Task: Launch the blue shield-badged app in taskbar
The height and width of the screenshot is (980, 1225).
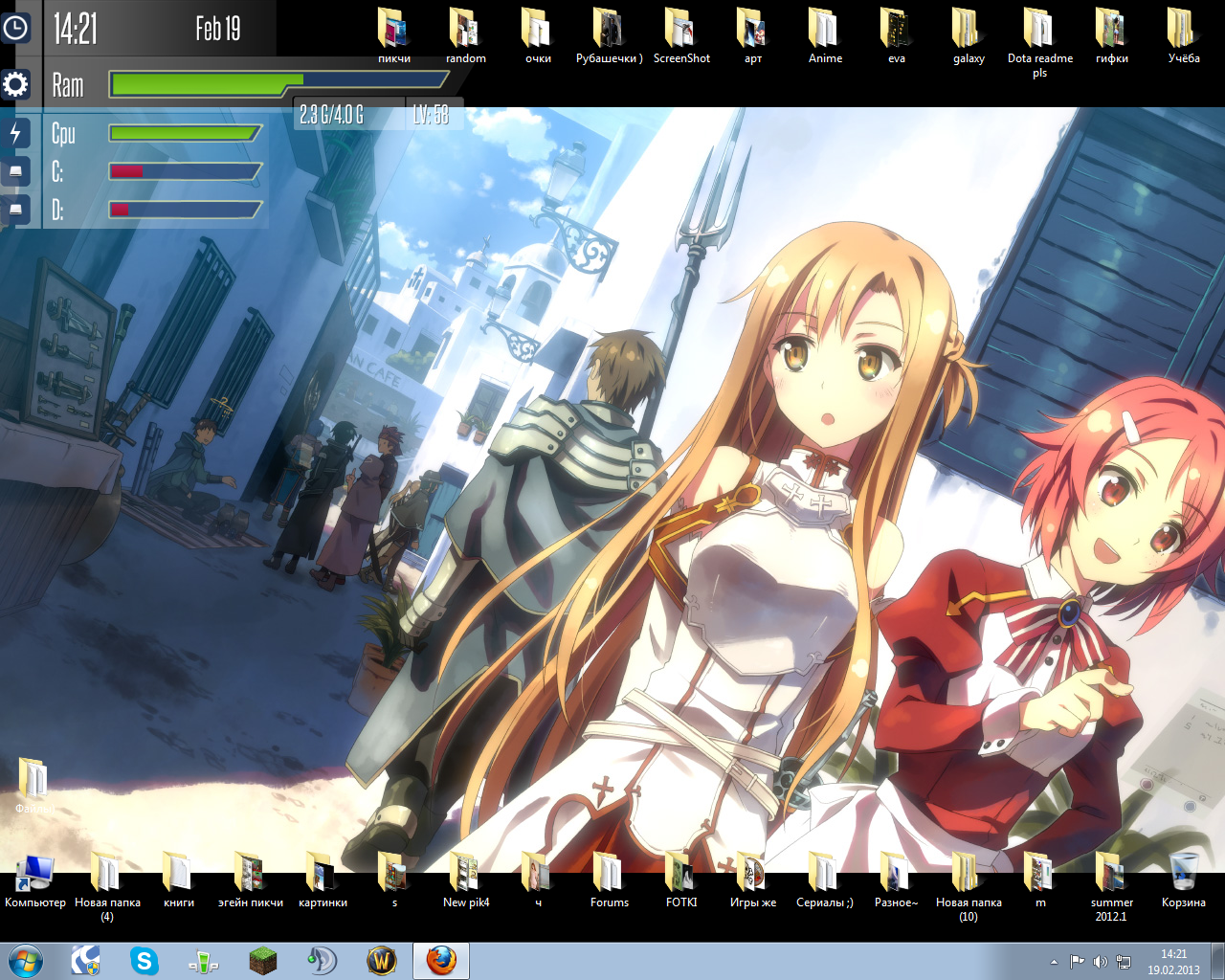Action: [86, 960]
